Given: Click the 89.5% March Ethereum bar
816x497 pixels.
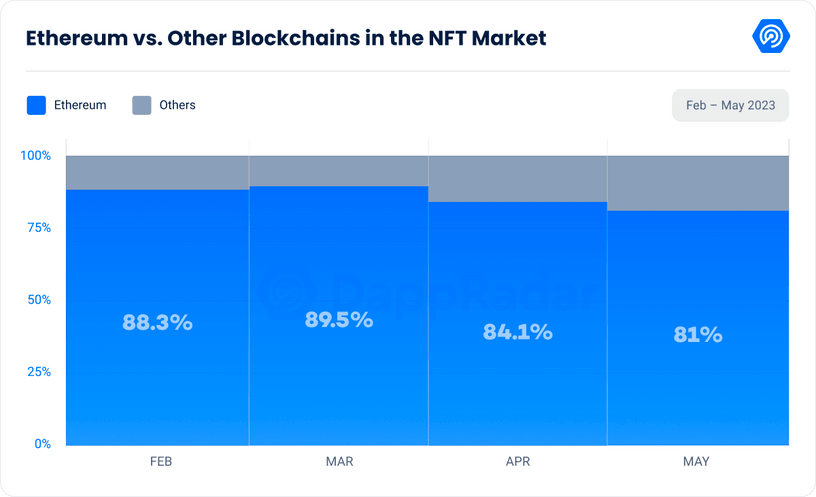Looking at the screenshot, I should (338, 320).
